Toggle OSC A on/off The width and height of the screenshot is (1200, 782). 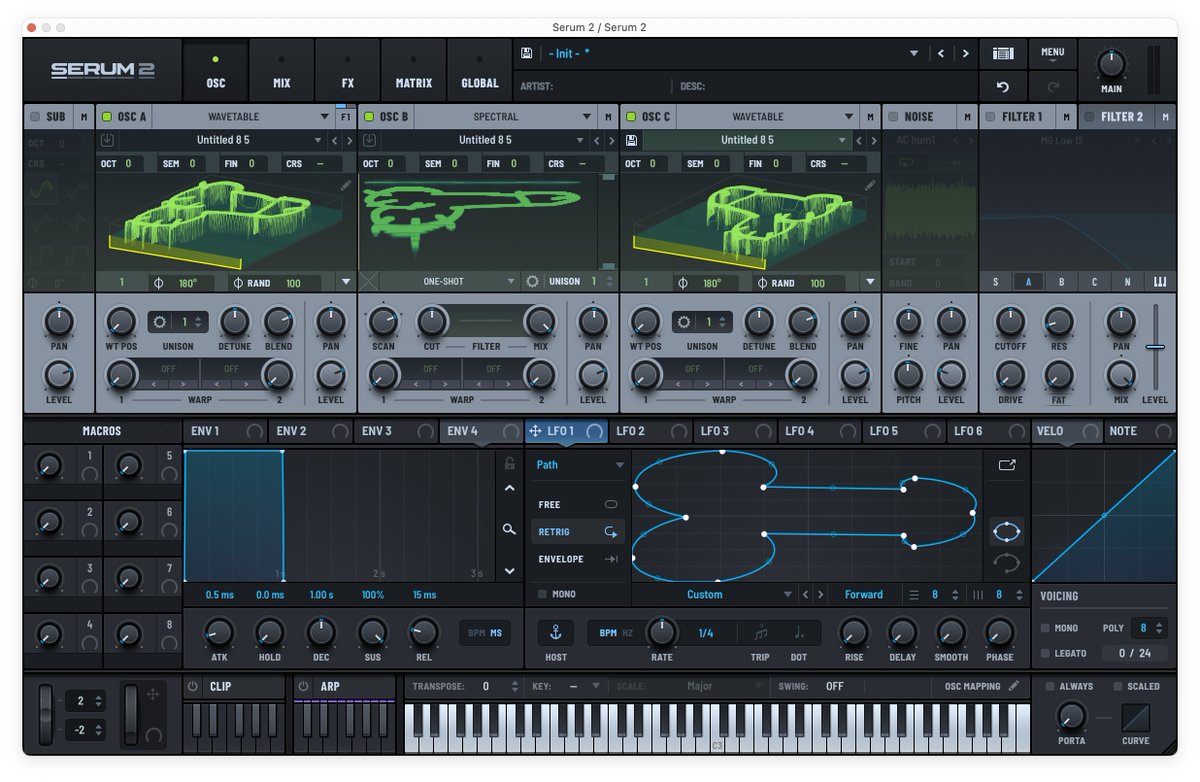pos(107,117)
